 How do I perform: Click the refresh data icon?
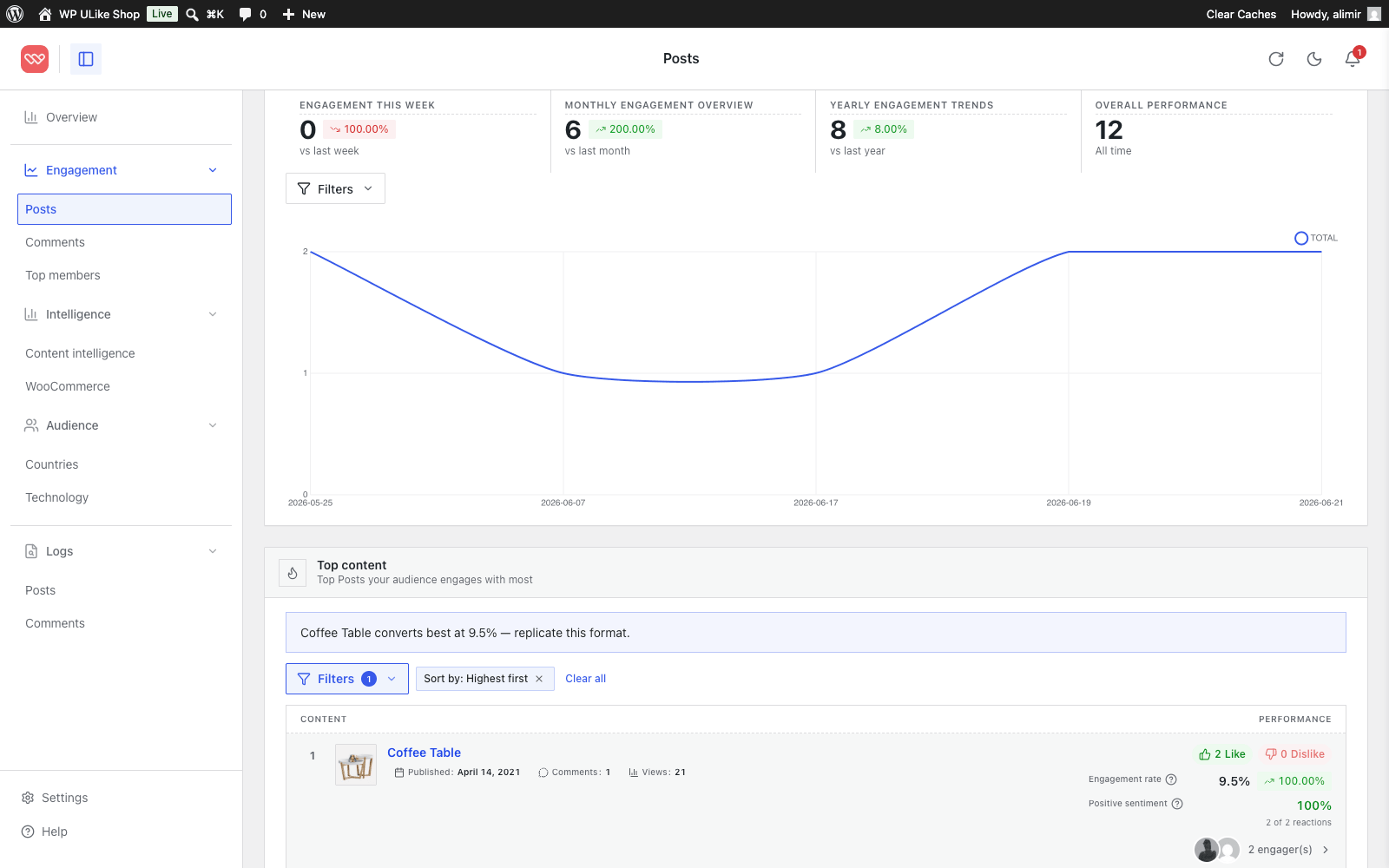pos(1276,59)
